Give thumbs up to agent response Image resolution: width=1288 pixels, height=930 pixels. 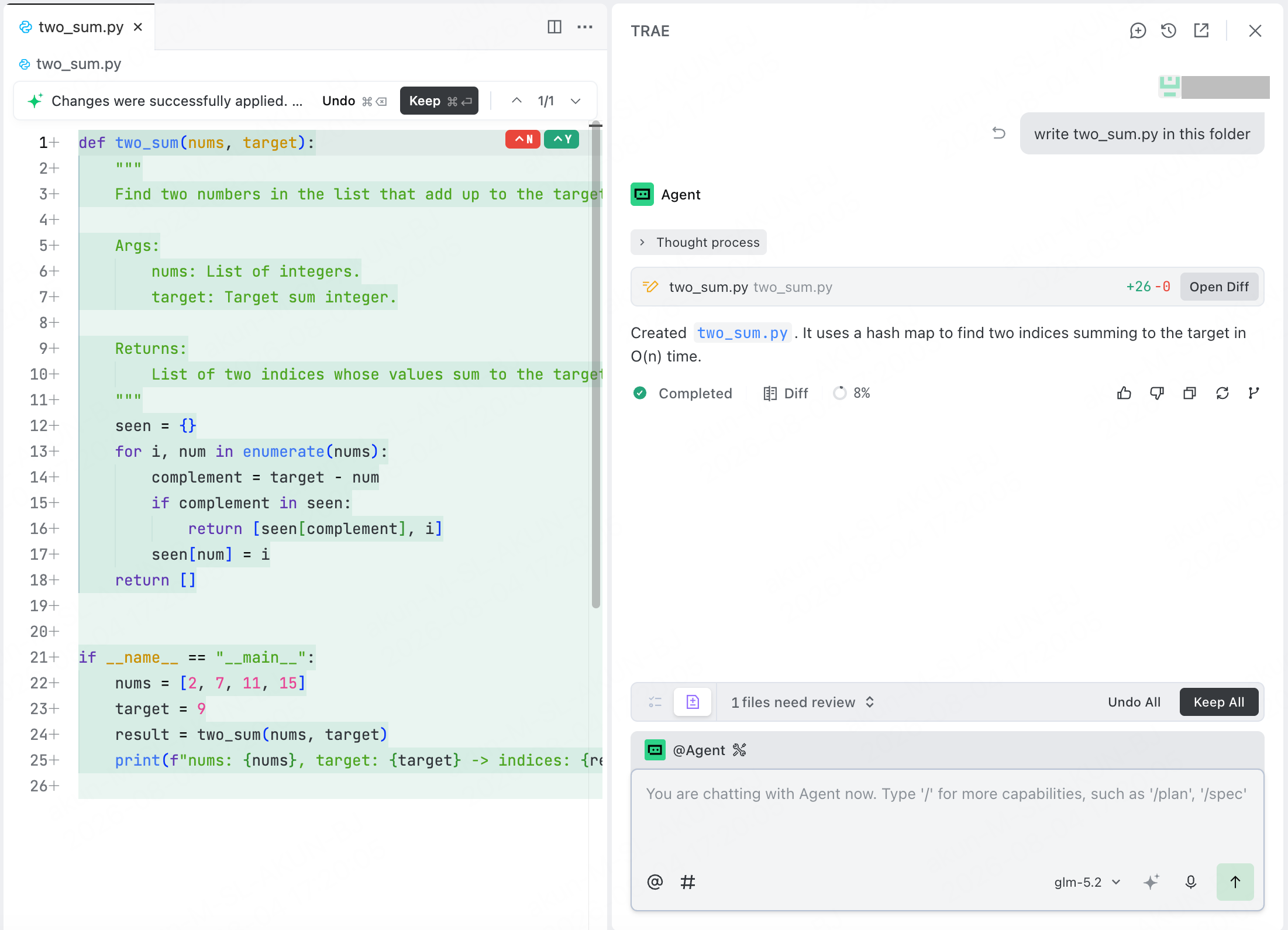(1124, 393)
